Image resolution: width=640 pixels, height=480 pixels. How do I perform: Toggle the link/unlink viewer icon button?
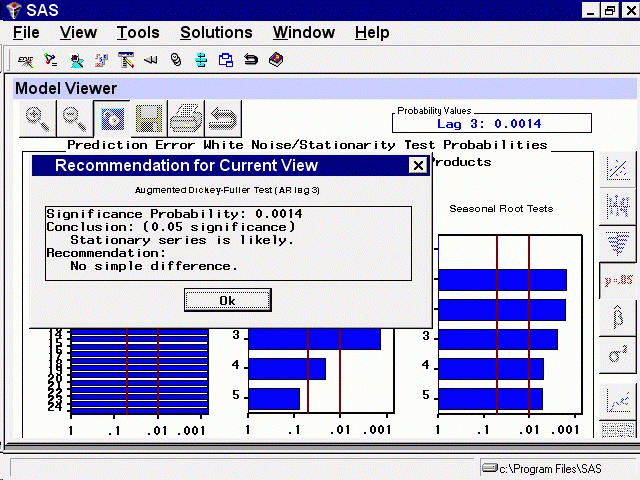coord(112,119)
